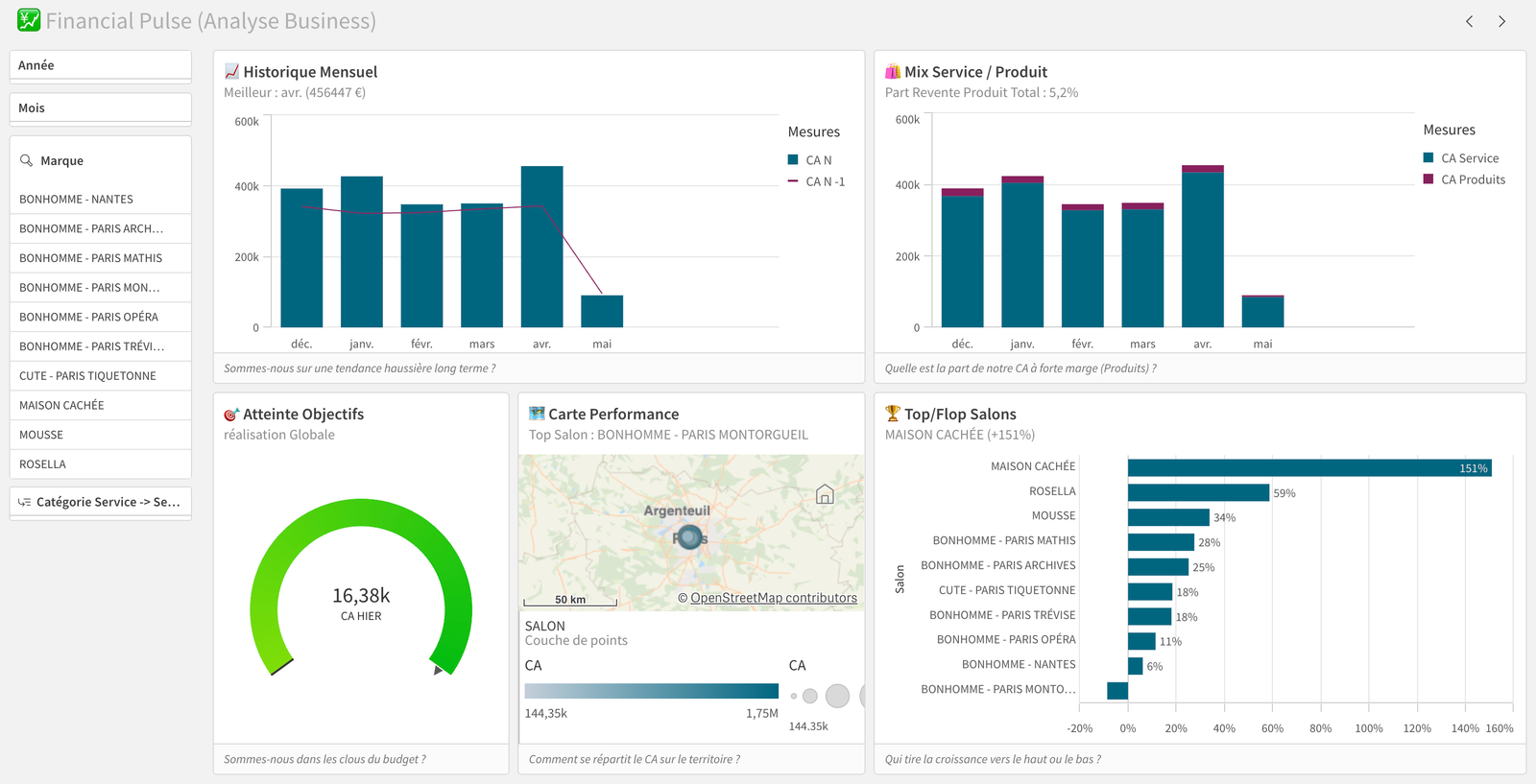Select BONHOMME - NANTES in Marque list
Viewport: 1536px width, 784px height.
[101, 200]
